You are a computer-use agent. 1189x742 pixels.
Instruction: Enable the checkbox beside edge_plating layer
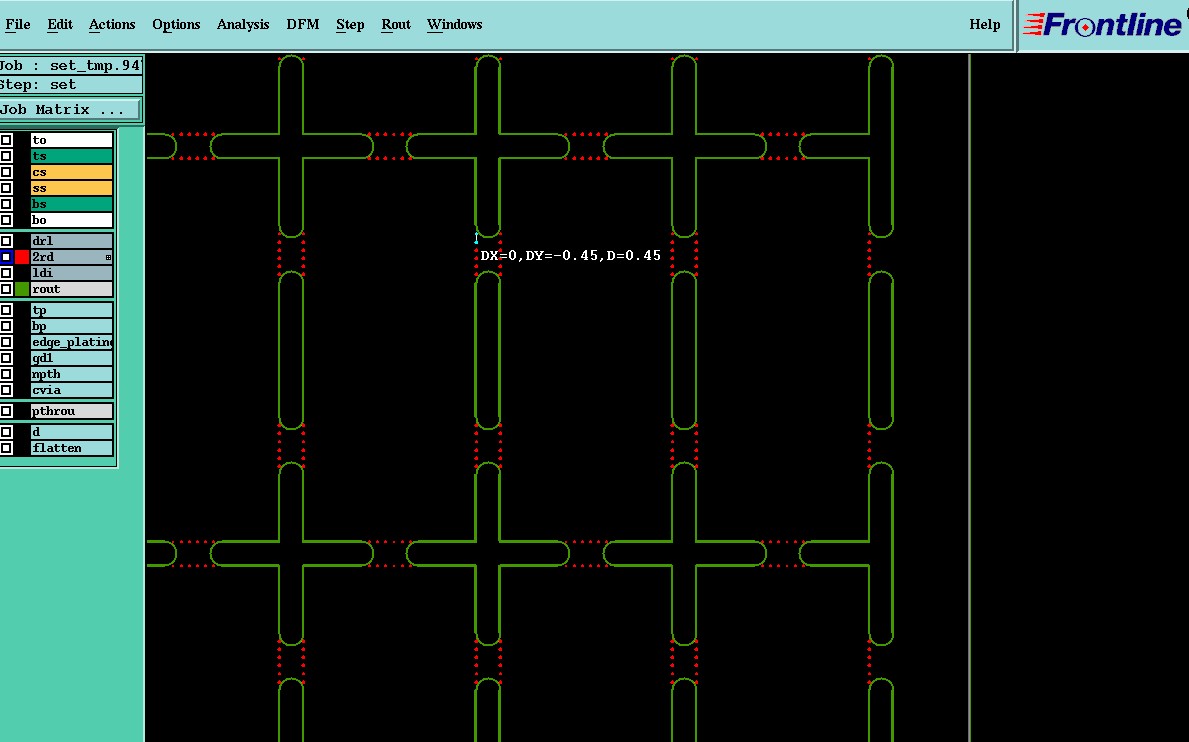tap(6, 342)
